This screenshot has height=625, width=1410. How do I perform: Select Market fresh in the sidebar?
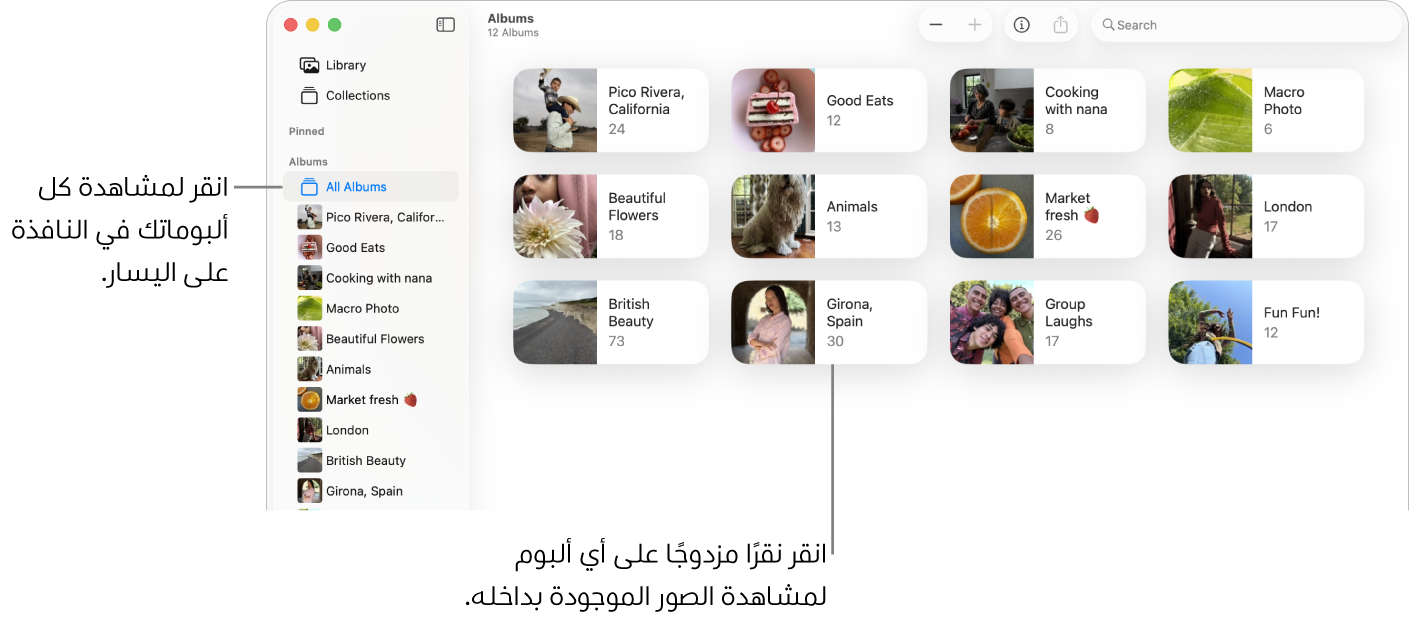[371, 400]
